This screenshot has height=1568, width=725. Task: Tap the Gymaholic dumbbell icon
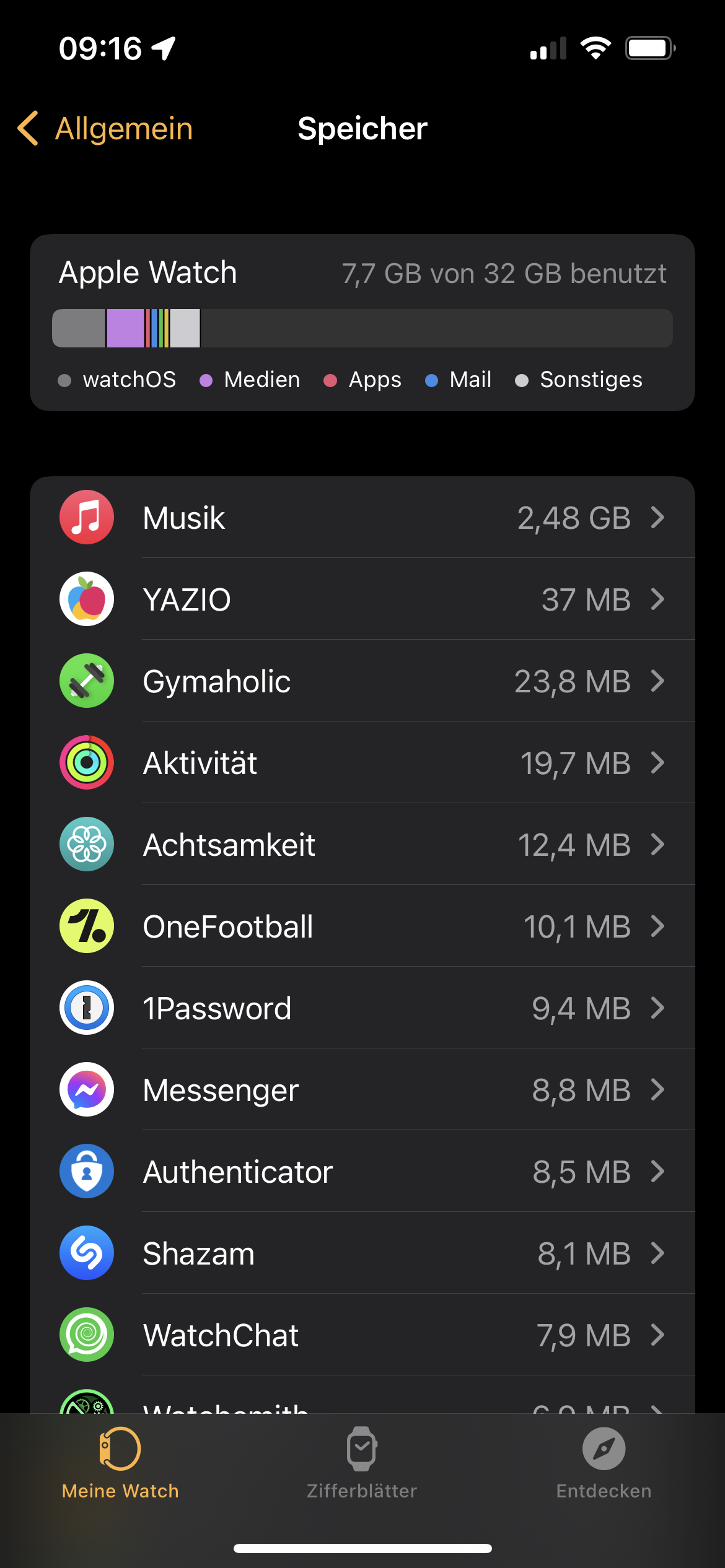[x=87, y=681]
